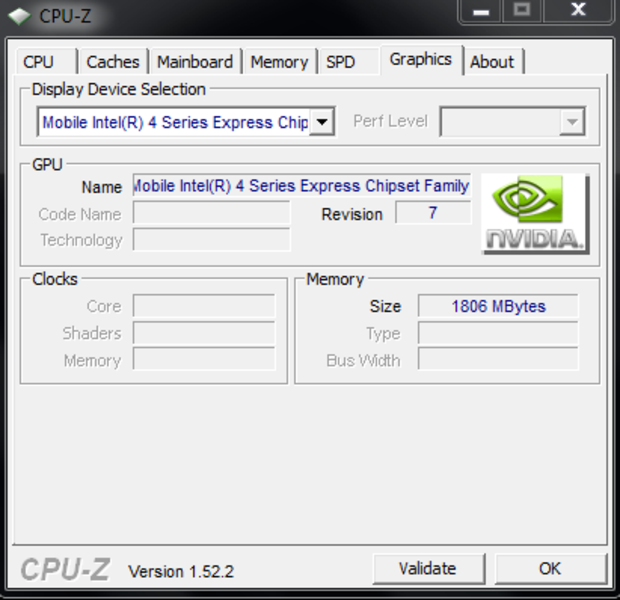The height and width of the screenshot is (600, 620).
Task: Click the Memory clock field
Action: coord(204,359)
